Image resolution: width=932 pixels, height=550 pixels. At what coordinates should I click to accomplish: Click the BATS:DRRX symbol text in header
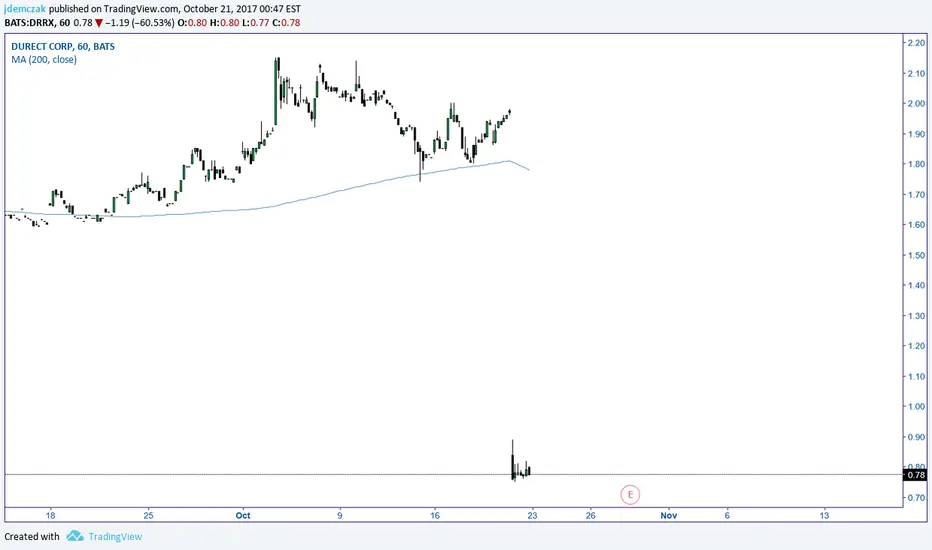click(30, 23)
